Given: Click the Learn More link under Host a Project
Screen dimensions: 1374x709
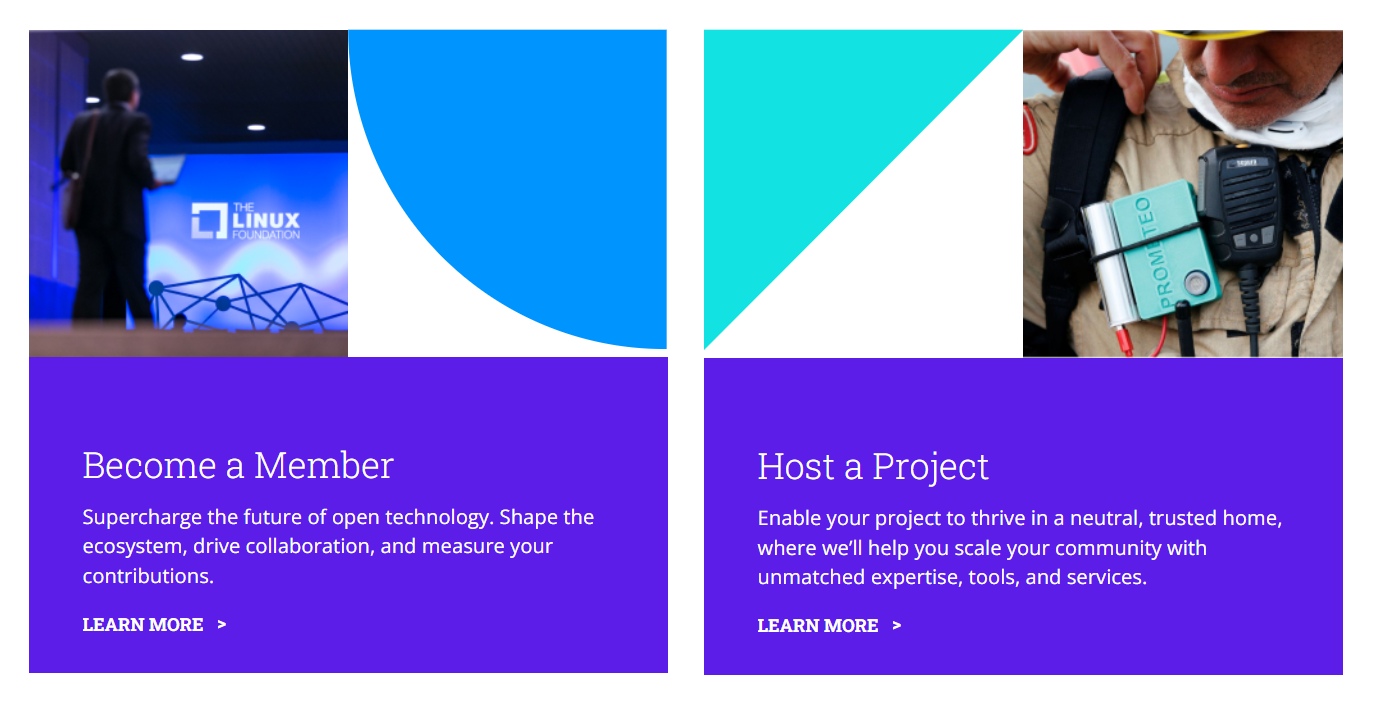Looking at the screenshot, I should point(818,626).
